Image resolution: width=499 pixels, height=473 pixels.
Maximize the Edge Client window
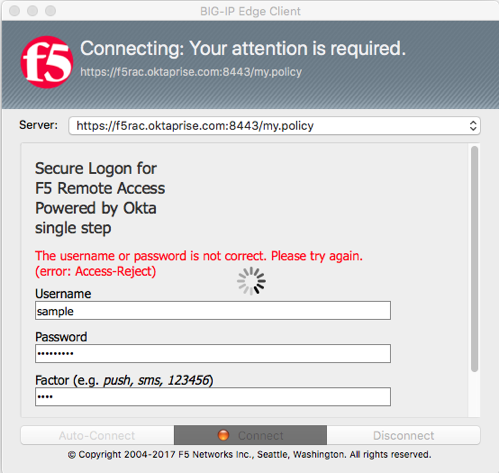click(51, 11)
